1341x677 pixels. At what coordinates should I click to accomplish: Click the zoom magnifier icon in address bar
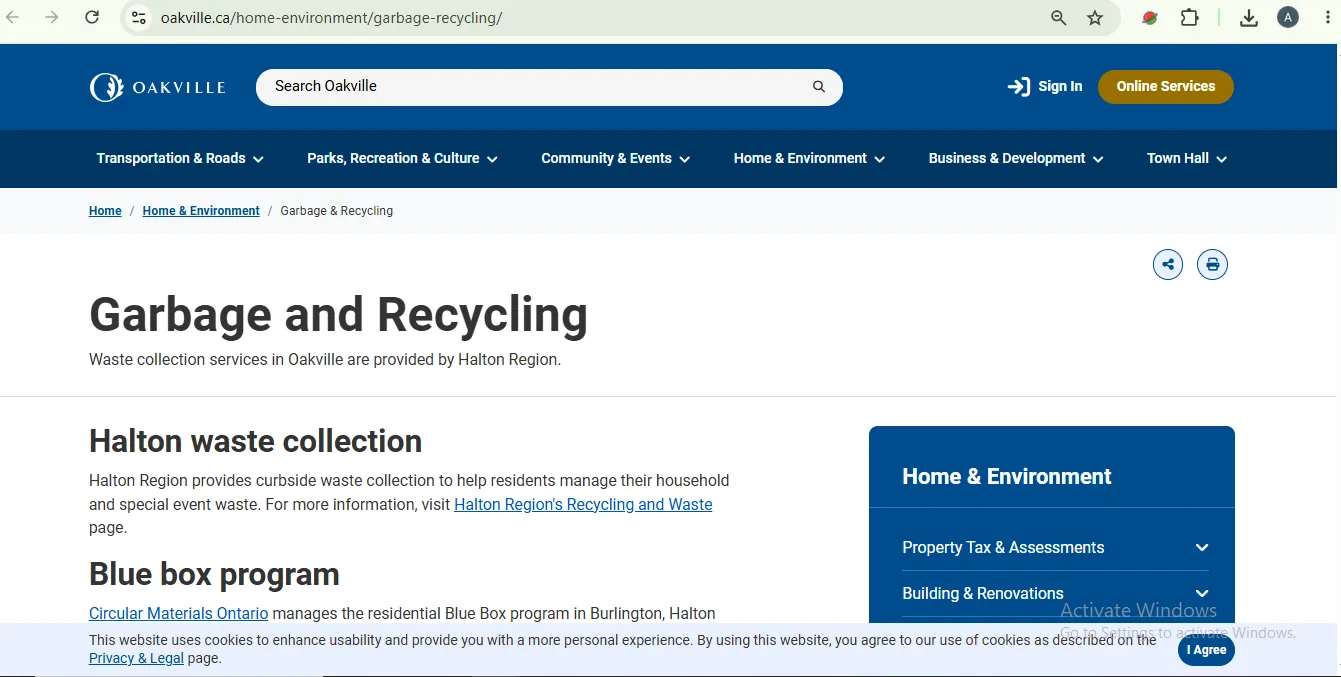coord(1059,18)
